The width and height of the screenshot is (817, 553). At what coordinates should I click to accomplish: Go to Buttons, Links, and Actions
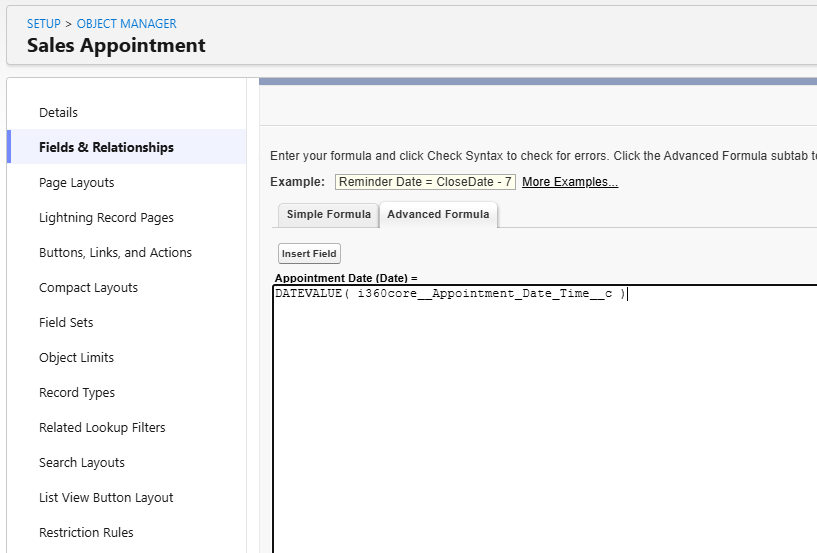tap(115, 253)
